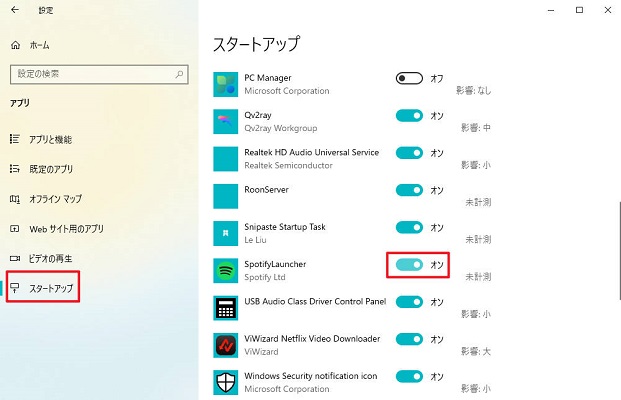The width and height of the screenshot is (621, 400).
Task: Click the Spotify Ltd publisher text
Action: [265, 277]
